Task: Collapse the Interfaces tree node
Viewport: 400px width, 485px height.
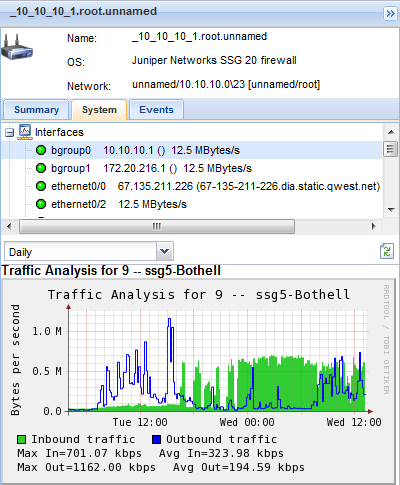Action: pos(9,133)
